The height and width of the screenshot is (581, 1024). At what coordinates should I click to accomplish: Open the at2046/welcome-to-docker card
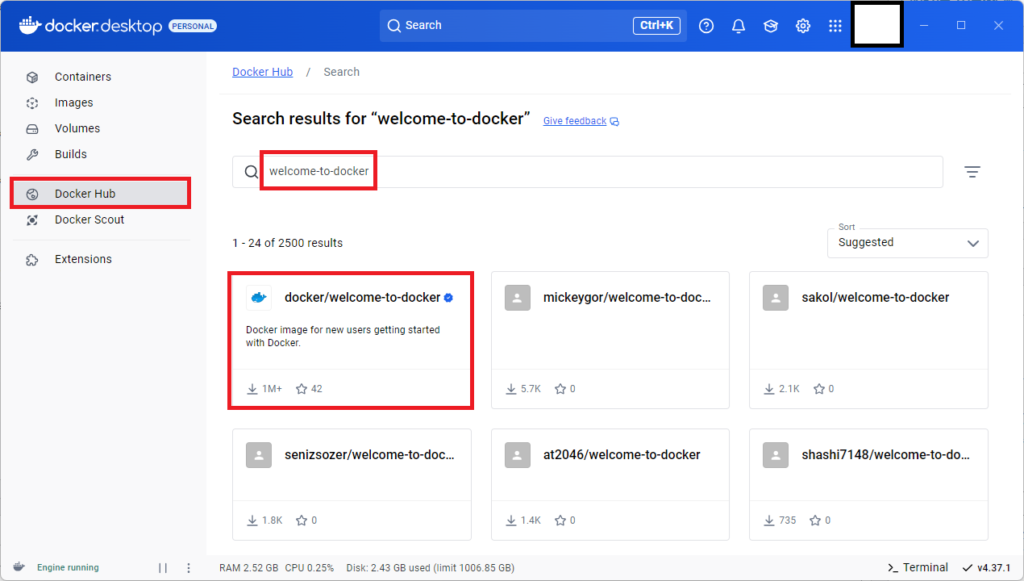tap(610, 484)
